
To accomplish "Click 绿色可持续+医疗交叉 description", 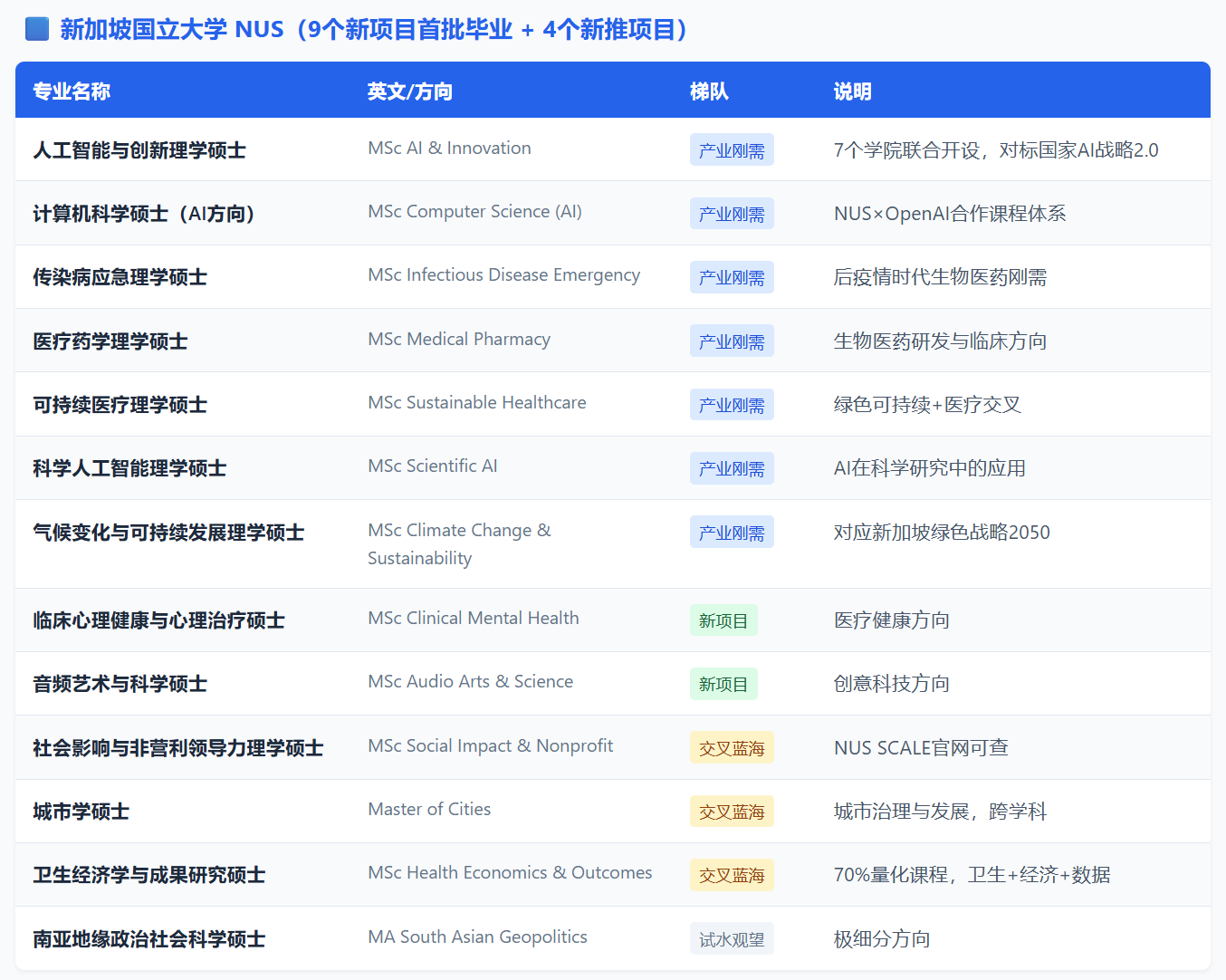I will click(x=927, y=405).
